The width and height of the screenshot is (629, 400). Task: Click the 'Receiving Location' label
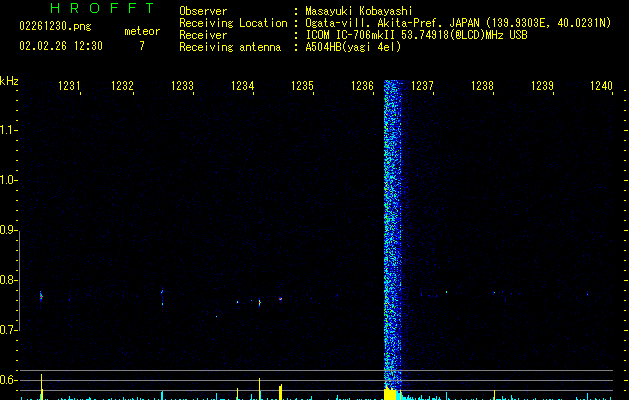coord(233,23)
